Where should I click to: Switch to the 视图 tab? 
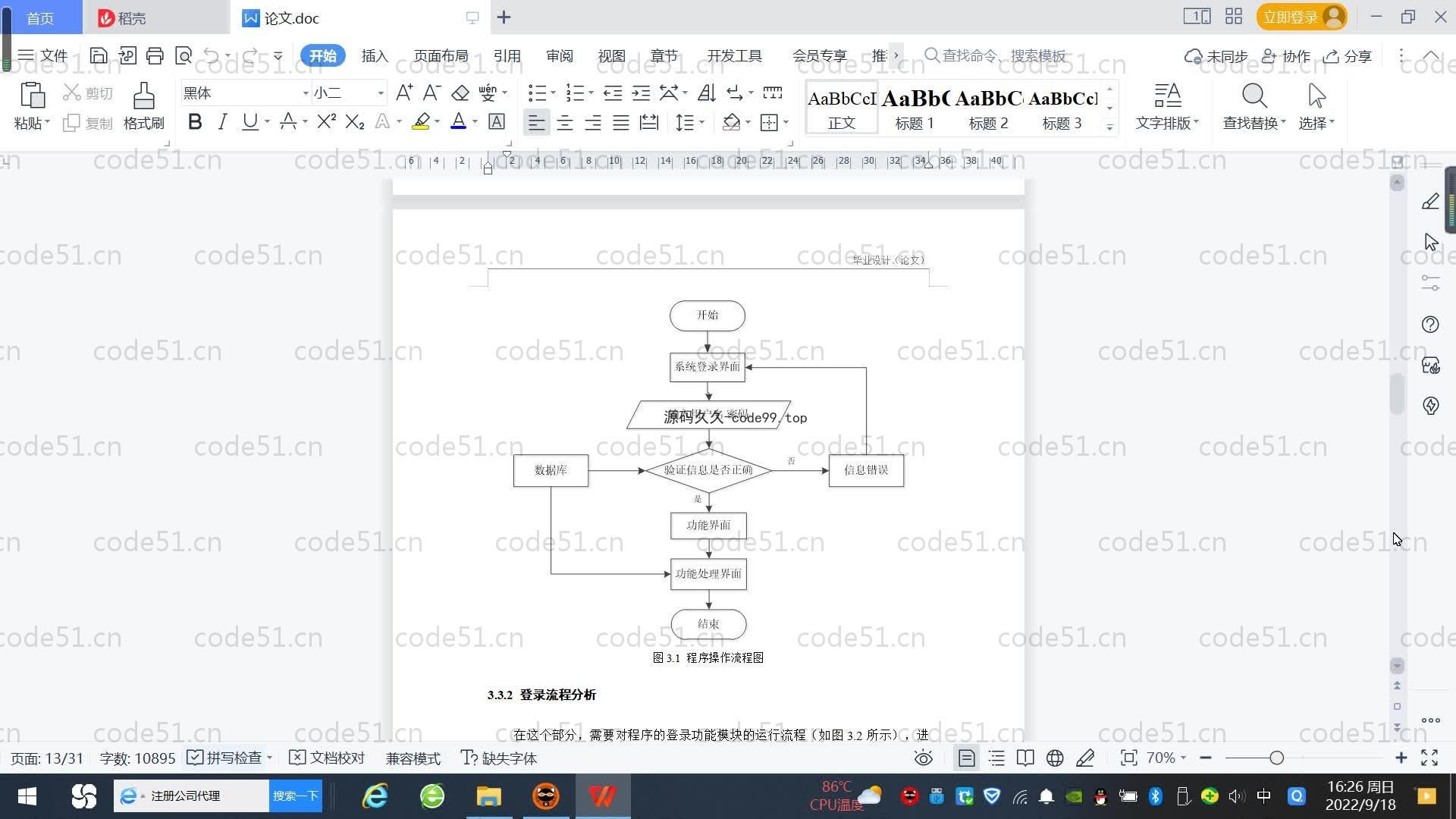[611, 55]
